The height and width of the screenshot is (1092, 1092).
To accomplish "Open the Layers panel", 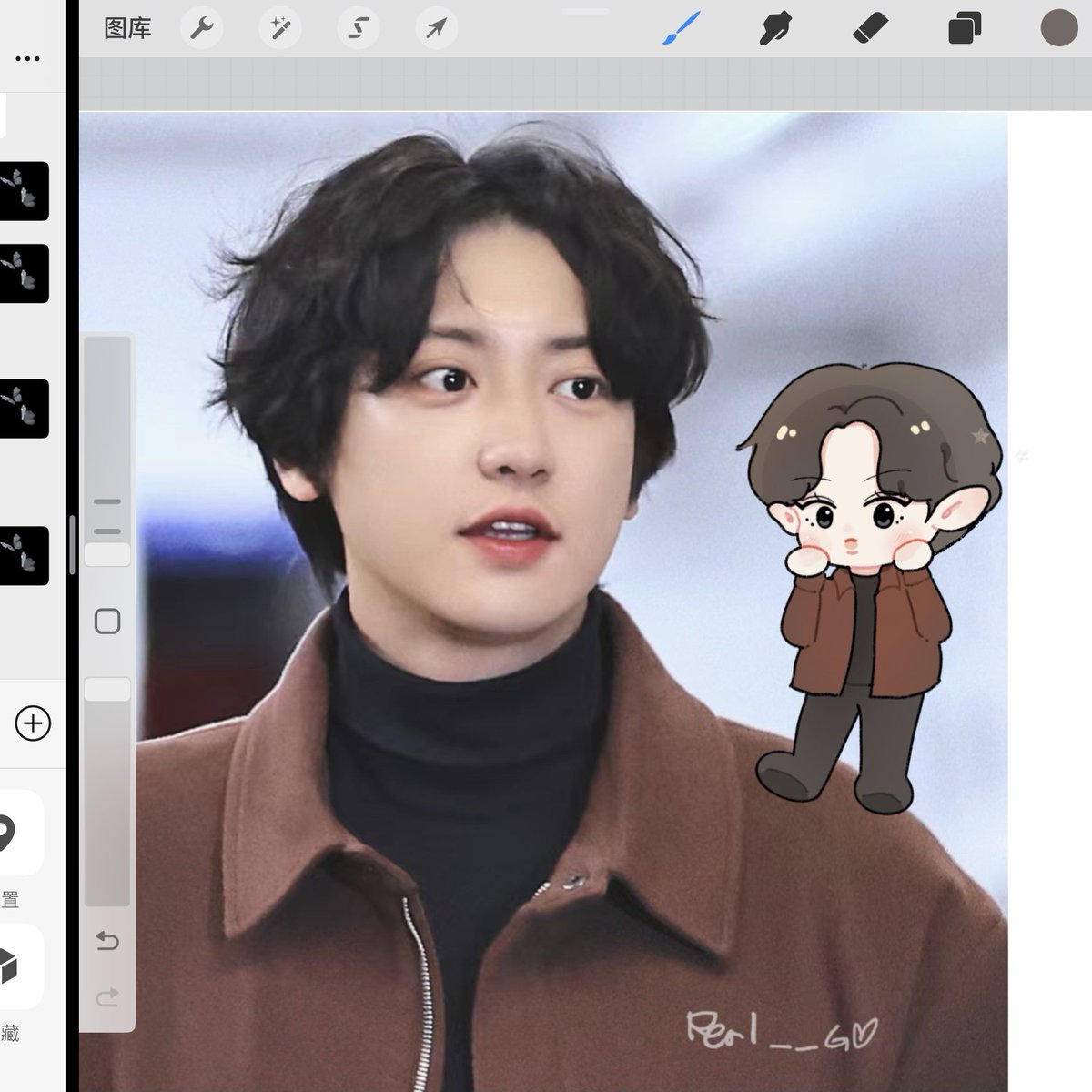I will [x=965, y=29].
